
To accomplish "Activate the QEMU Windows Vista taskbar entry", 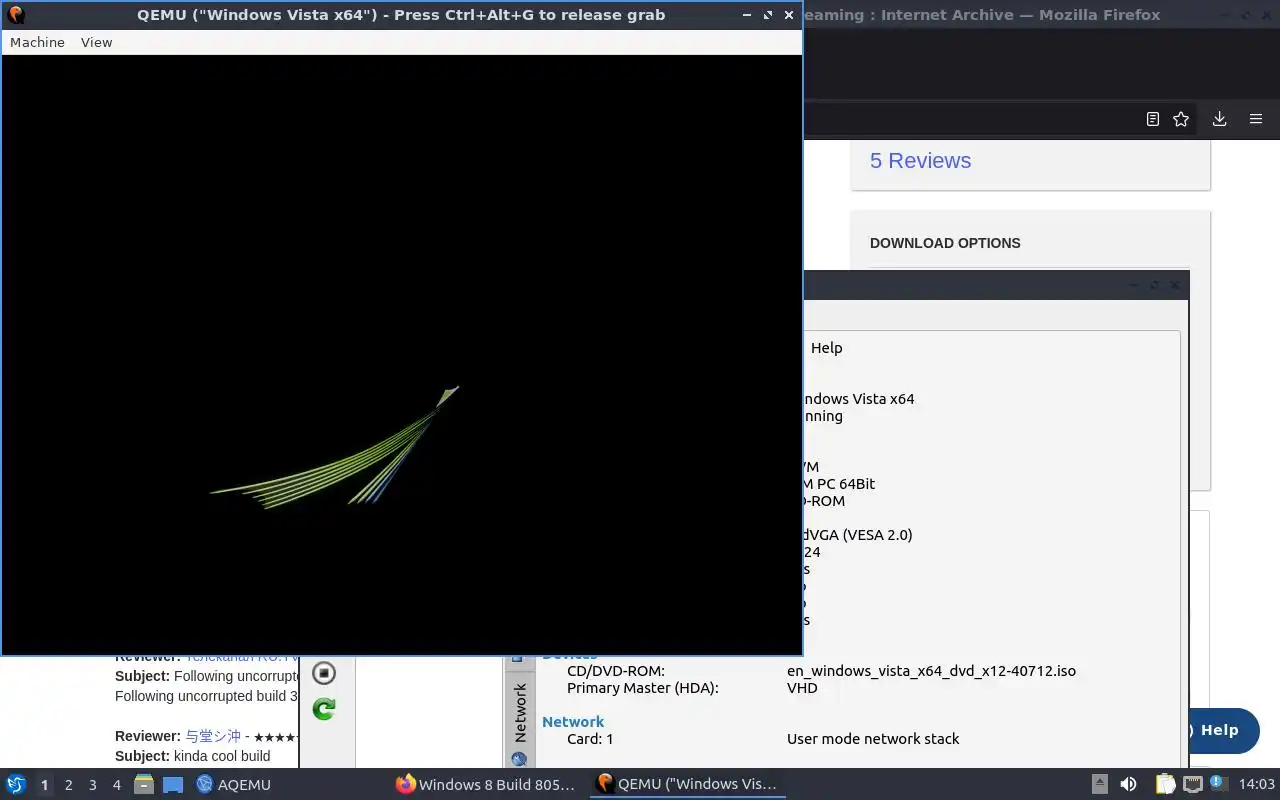I will pyautogui.click(x=686, y=784).
